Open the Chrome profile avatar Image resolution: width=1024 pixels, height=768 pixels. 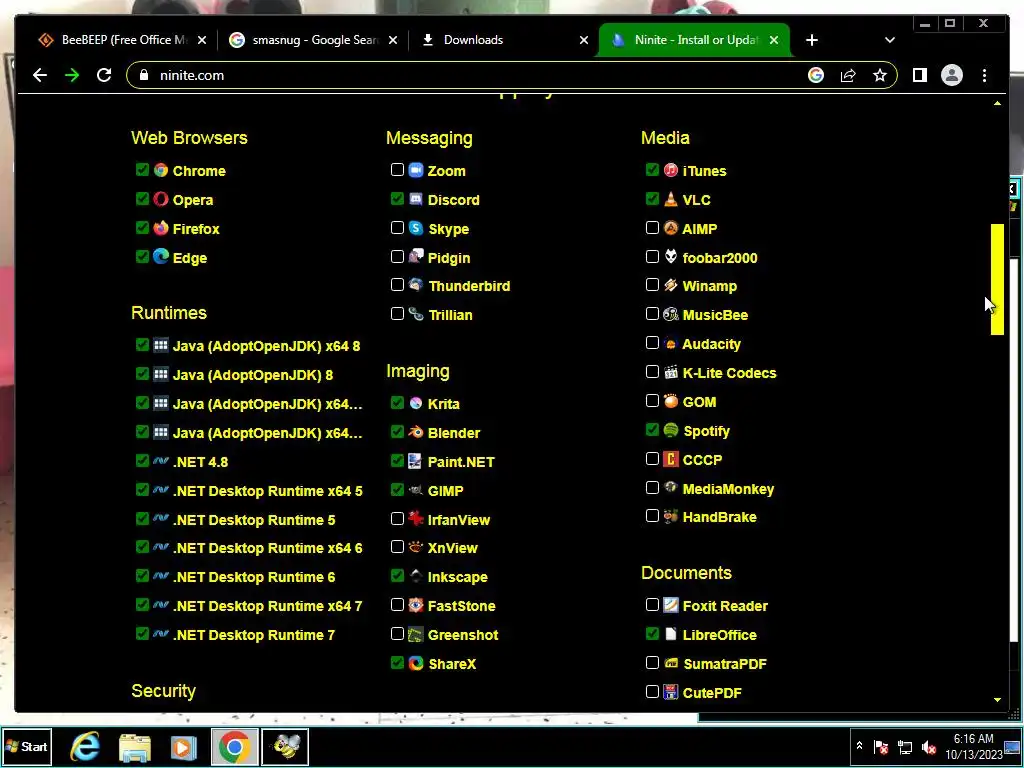point(952,75)
